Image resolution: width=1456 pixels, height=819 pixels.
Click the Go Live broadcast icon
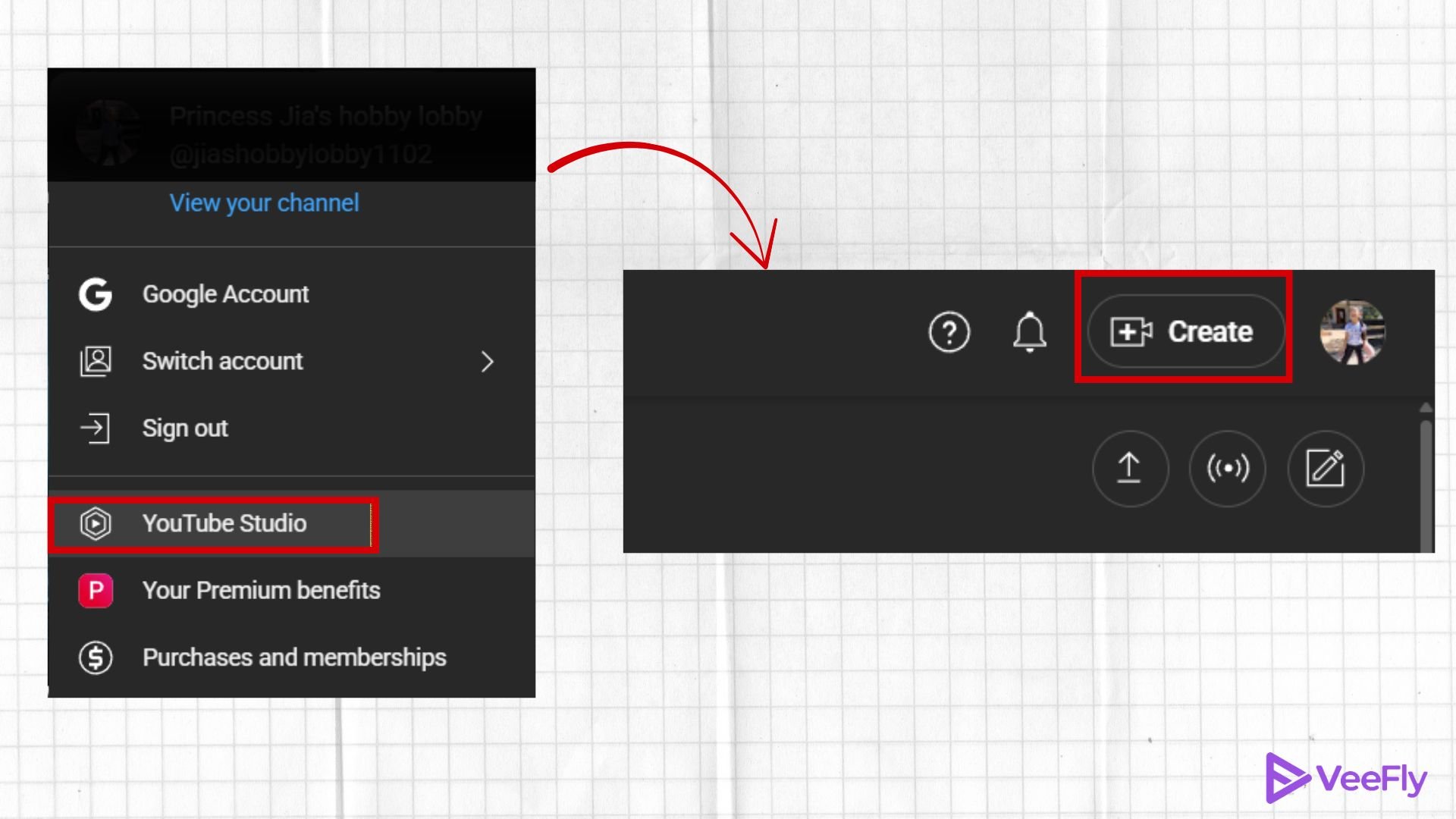tap(1227, 468)
